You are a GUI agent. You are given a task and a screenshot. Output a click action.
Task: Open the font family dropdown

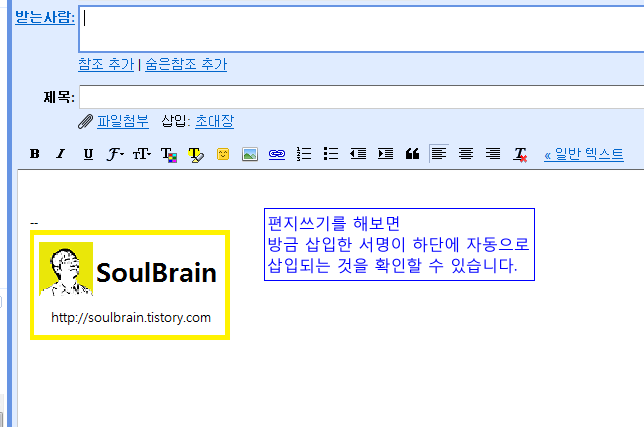[115, 154]
